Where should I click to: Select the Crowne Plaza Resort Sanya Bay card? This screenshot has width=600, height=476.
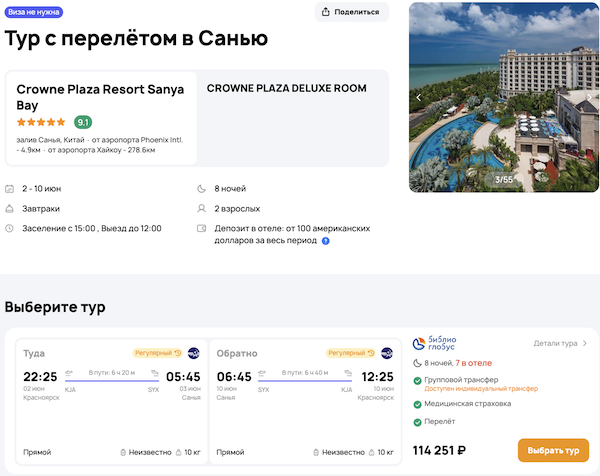coord(101,117)
